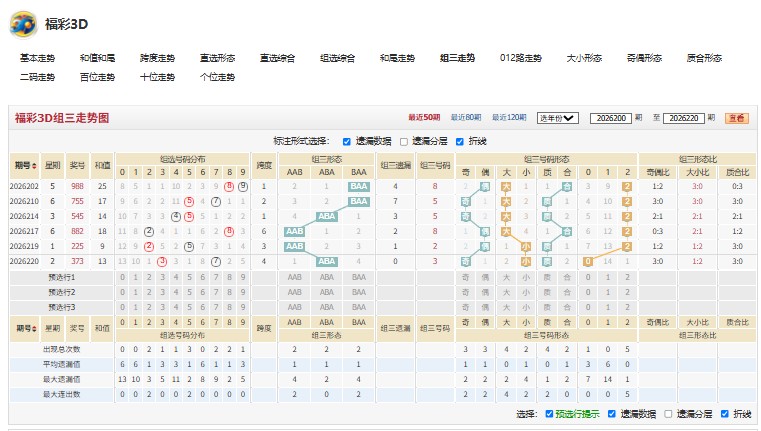Open 直选形态 page
Screen dimensions: 761x431
pyautogui.click(x=217, y=58)
